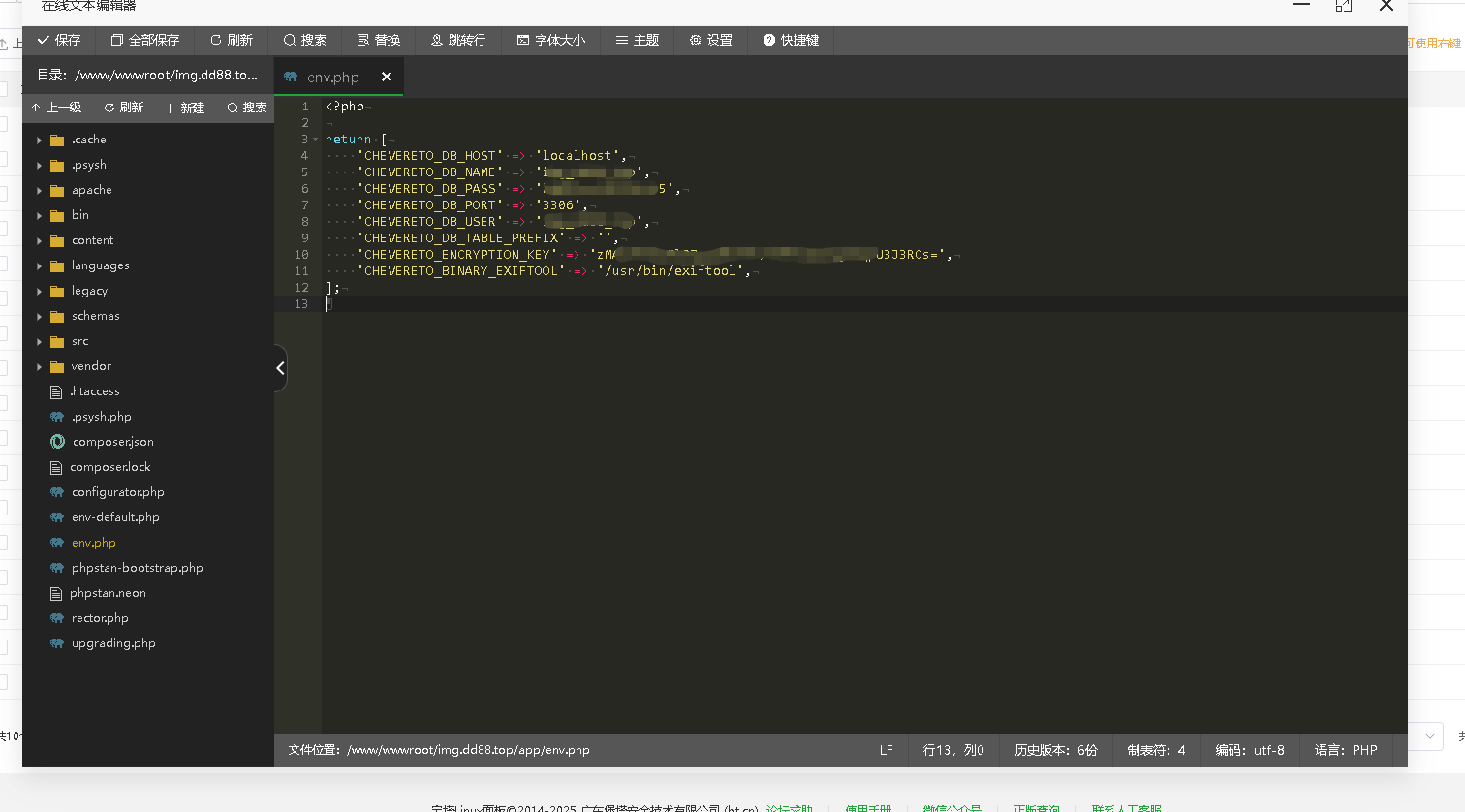Click Save All (全部保存) in toolbar
Viewport: 1465px width, 812px height.
(145, 40)
